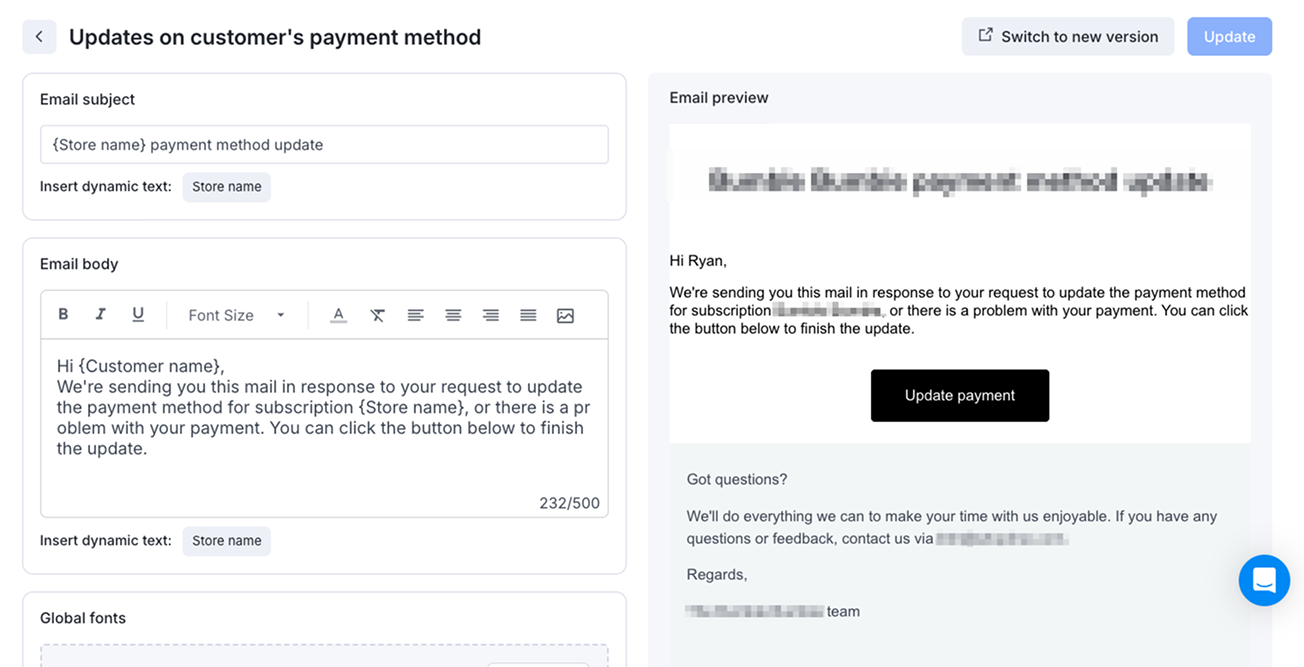The width and height of the screenshot is (1304, 667).
Task: Toggle italic formatting in email body
Action: [100, 315]
